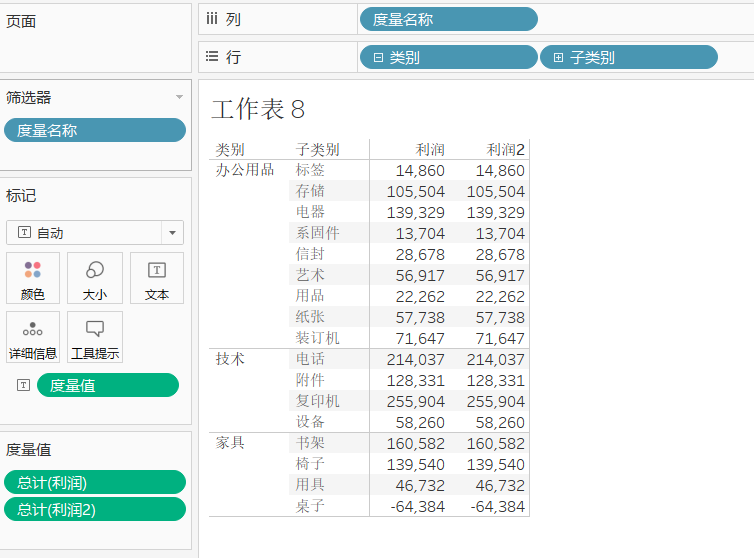Select the 家具 category row label

(x=230, y=443)
